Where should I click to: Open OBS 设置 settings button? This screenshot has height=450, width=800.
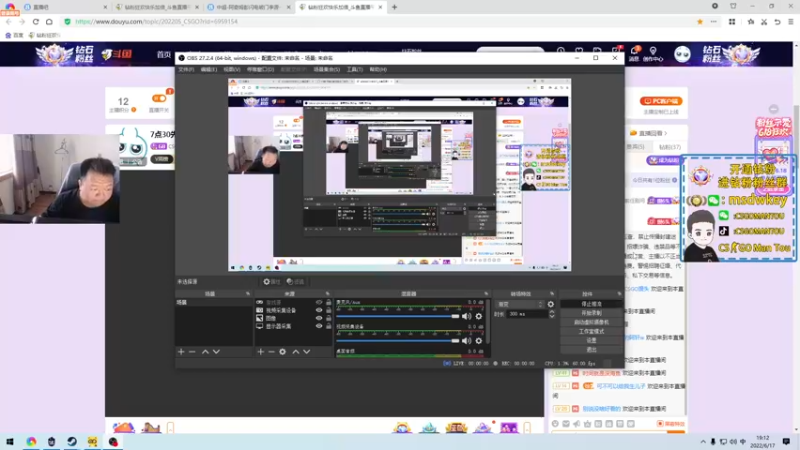591,340
